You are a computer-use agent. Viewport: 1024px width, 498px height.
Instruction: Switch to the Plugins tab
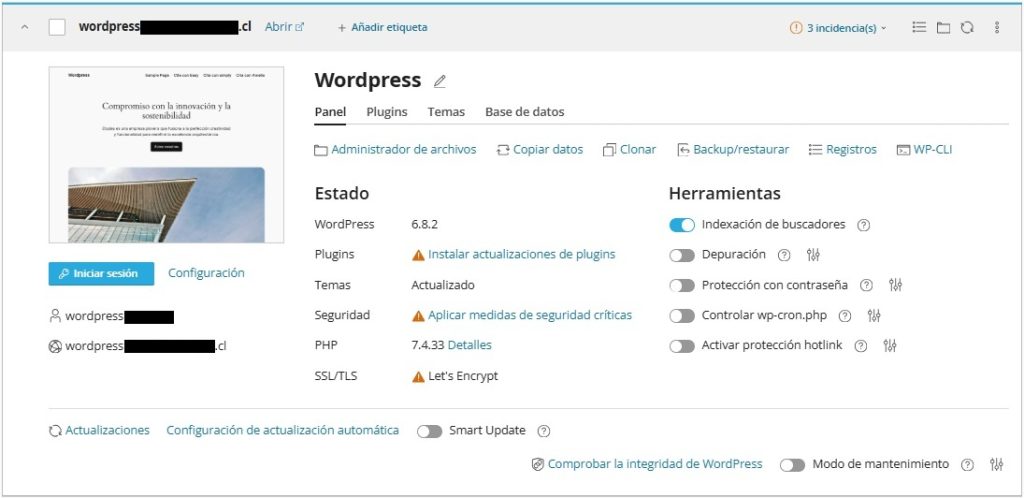pyautogui.click(x=387, y=112)
